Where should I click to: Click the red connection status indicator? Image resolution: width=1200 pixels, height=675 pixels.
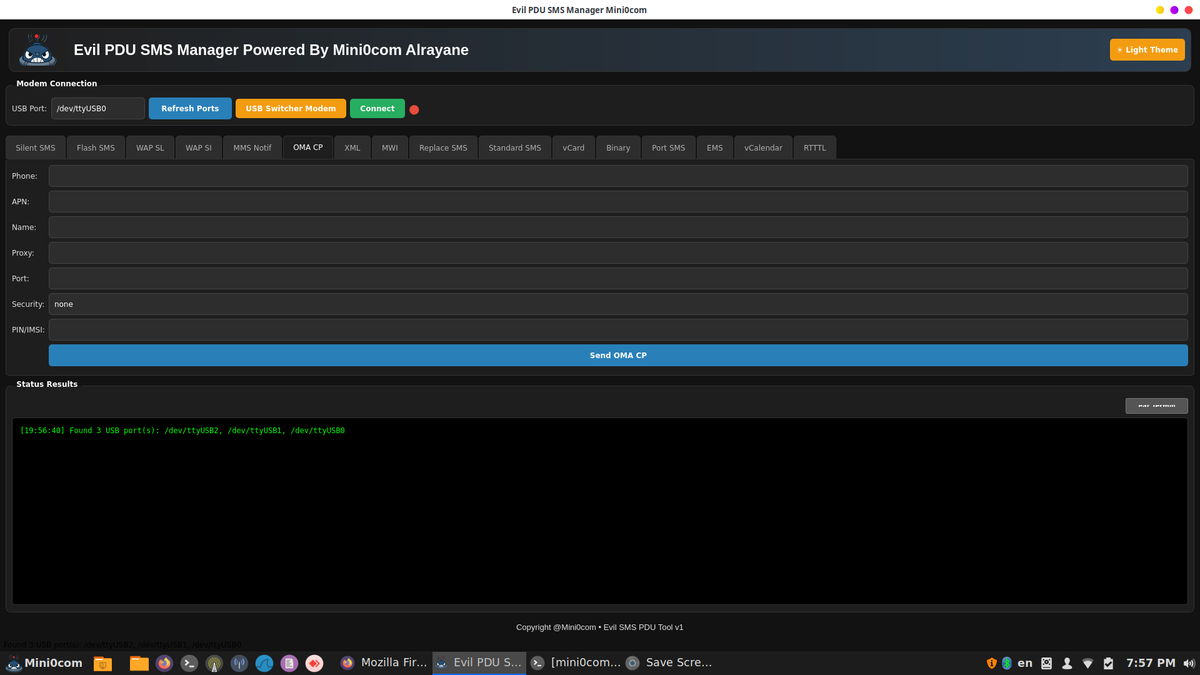(x=414, y=109)
